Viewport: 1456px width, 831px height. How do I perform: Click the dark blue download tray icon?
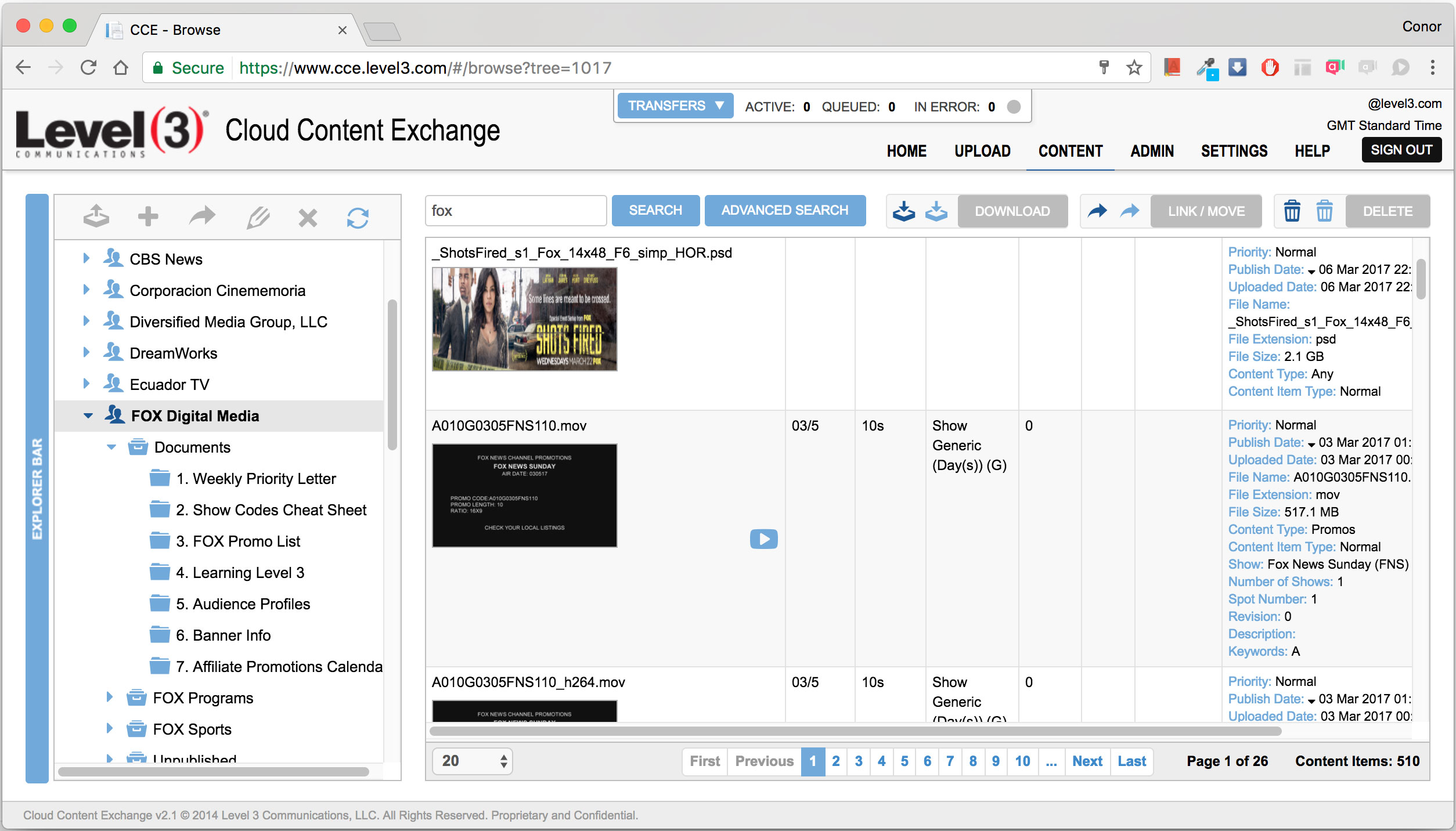click(904, 211)
